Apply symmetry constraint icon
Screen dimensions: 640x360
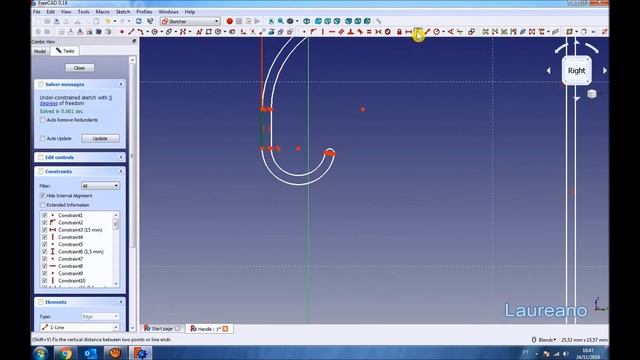[x=378, y=31]
